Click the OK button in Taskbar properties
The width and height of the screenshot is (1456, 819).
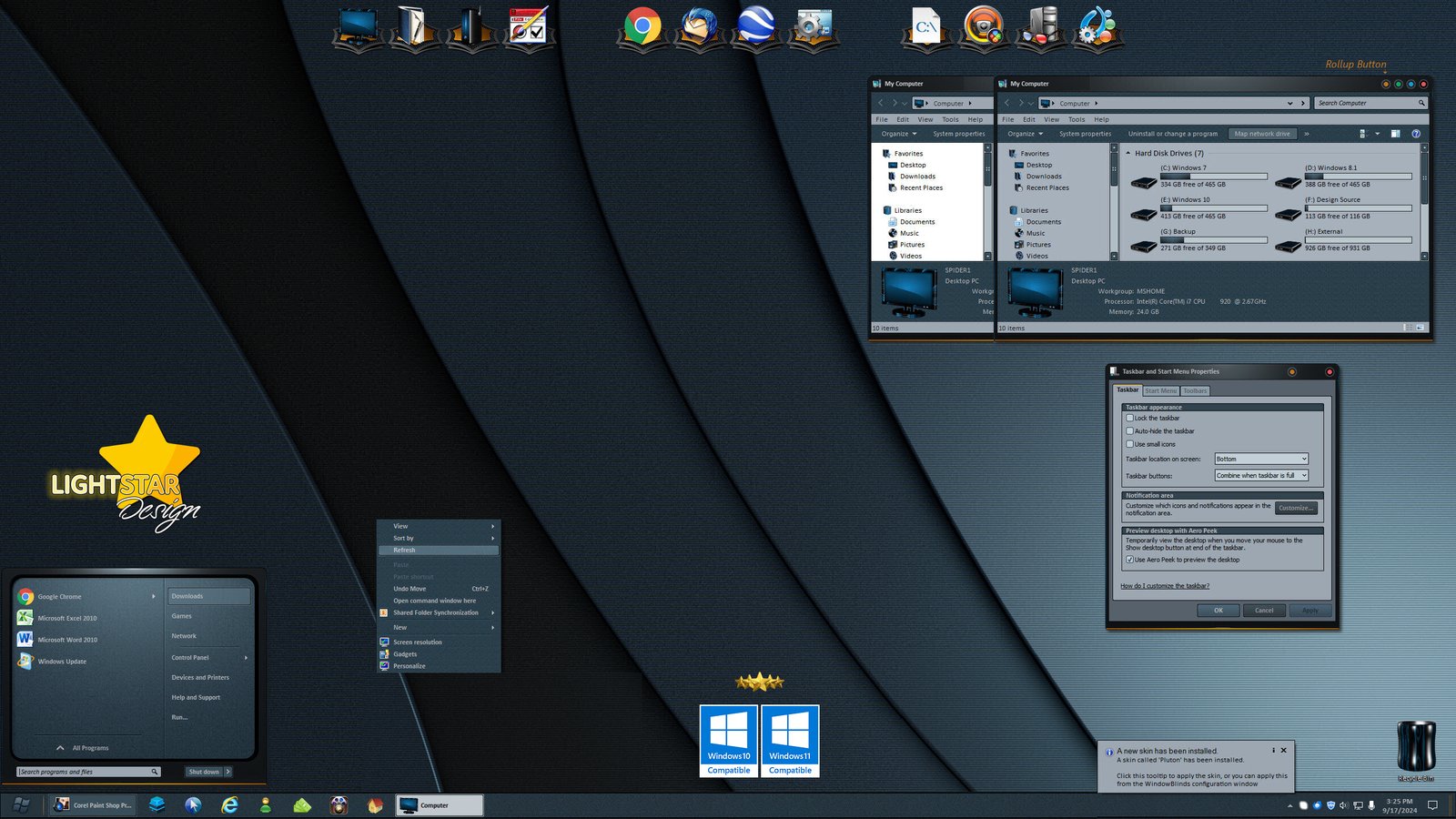(1218, 611)
